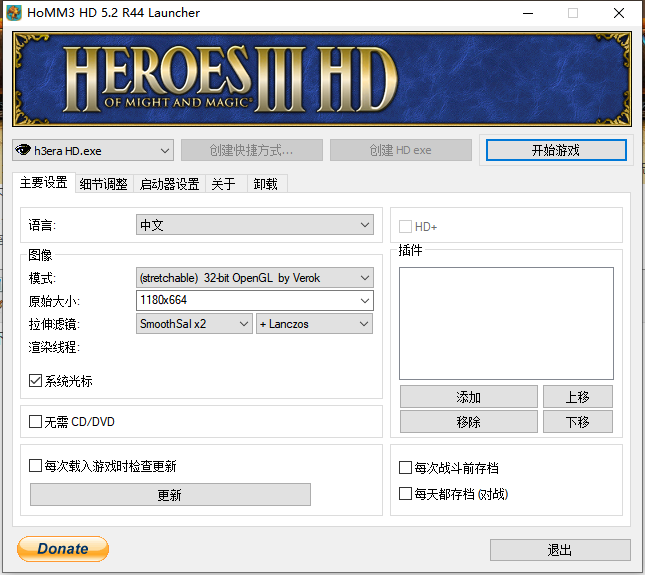645x575 pixels.
Task: Expand the 模式 dropdown with 32-bit OpenGL
Action: (255, 278)
